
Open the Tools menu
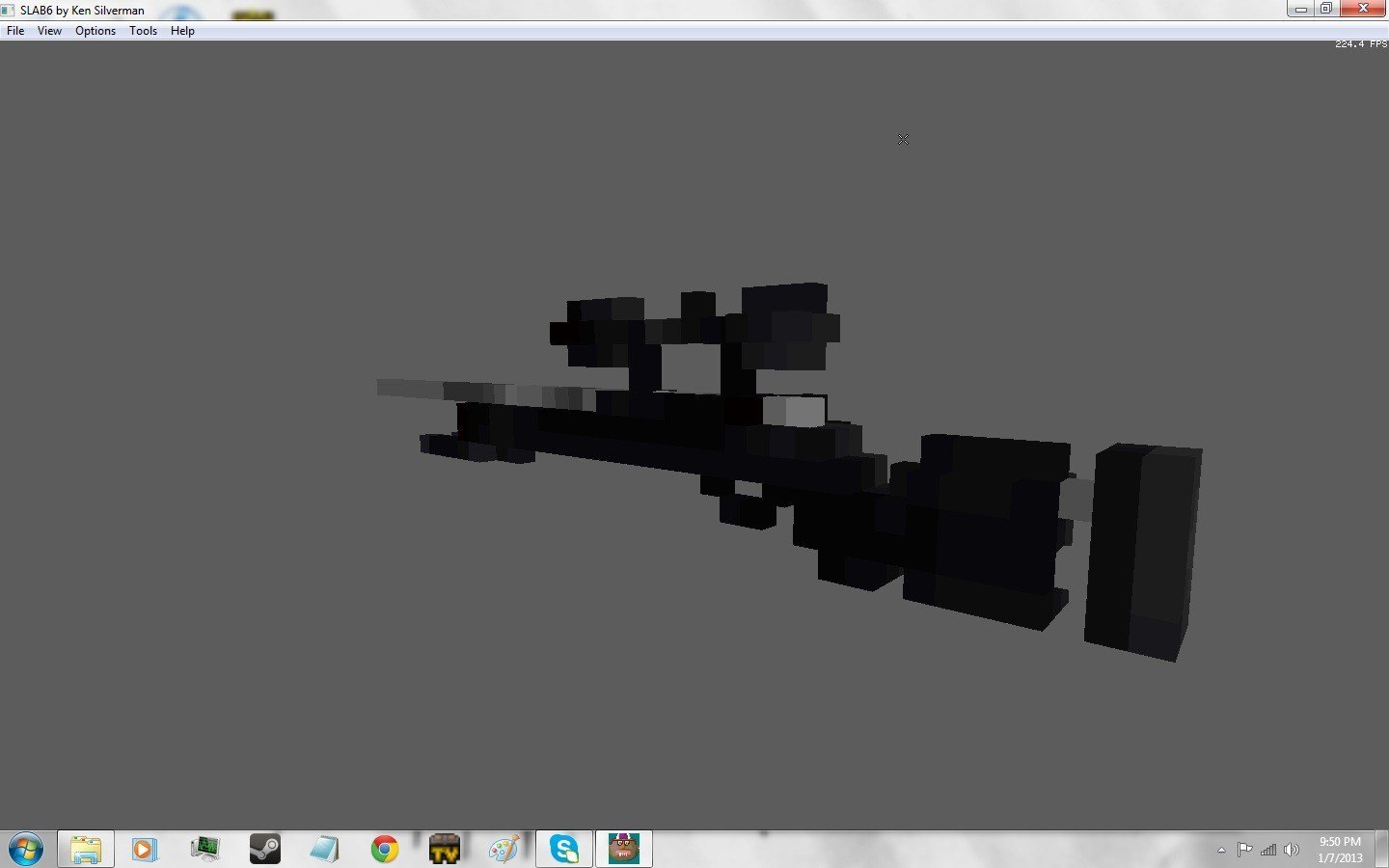pyautogui.click(x=143, y=31)
